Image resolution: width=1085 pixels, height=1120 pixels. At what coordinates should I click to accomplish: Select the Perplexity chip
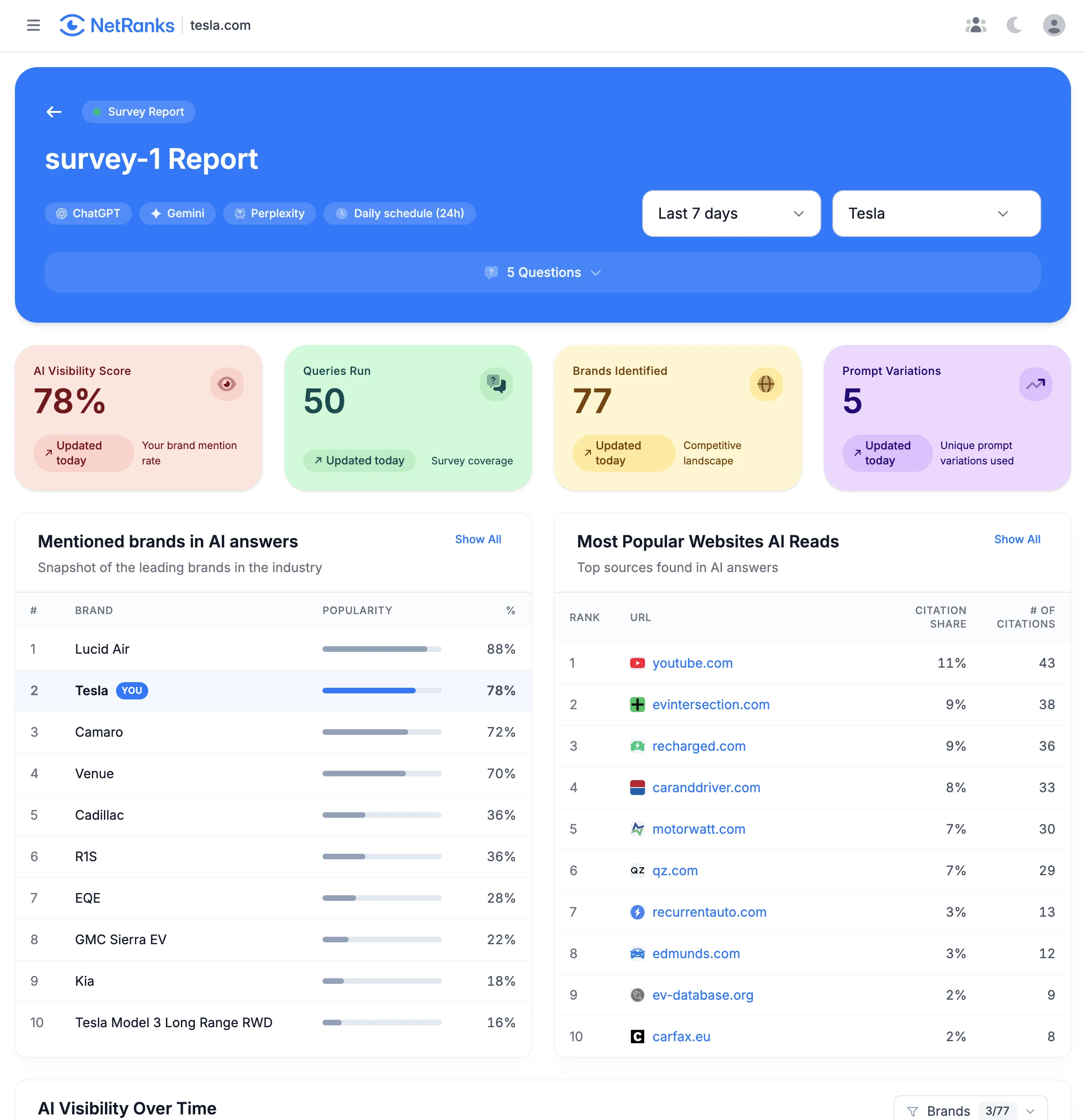pyautogui.click(x=269, y=213)
